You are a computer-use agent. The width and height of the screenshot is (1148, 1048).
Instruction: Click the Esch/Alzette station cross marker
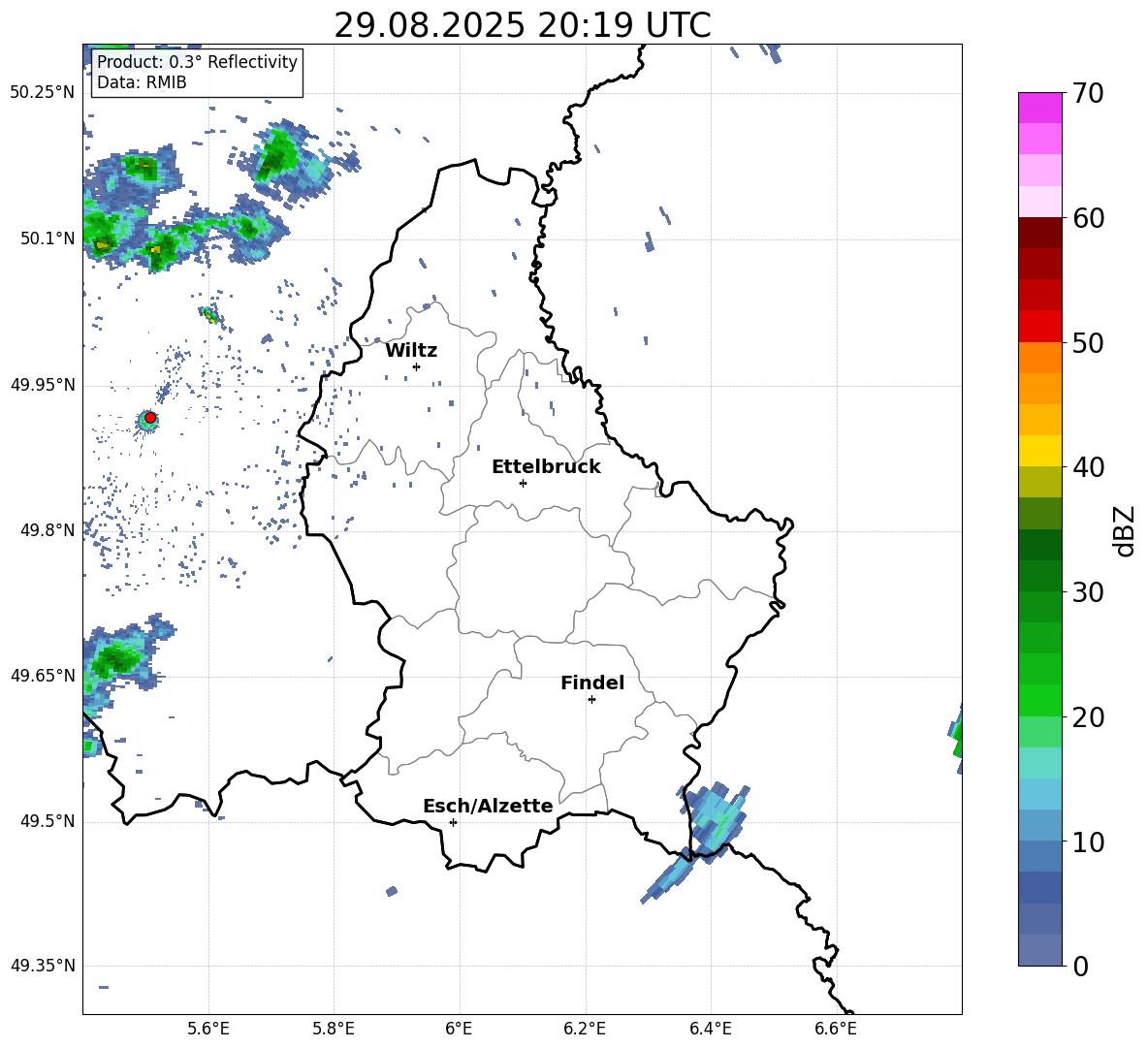pos(453,822)
